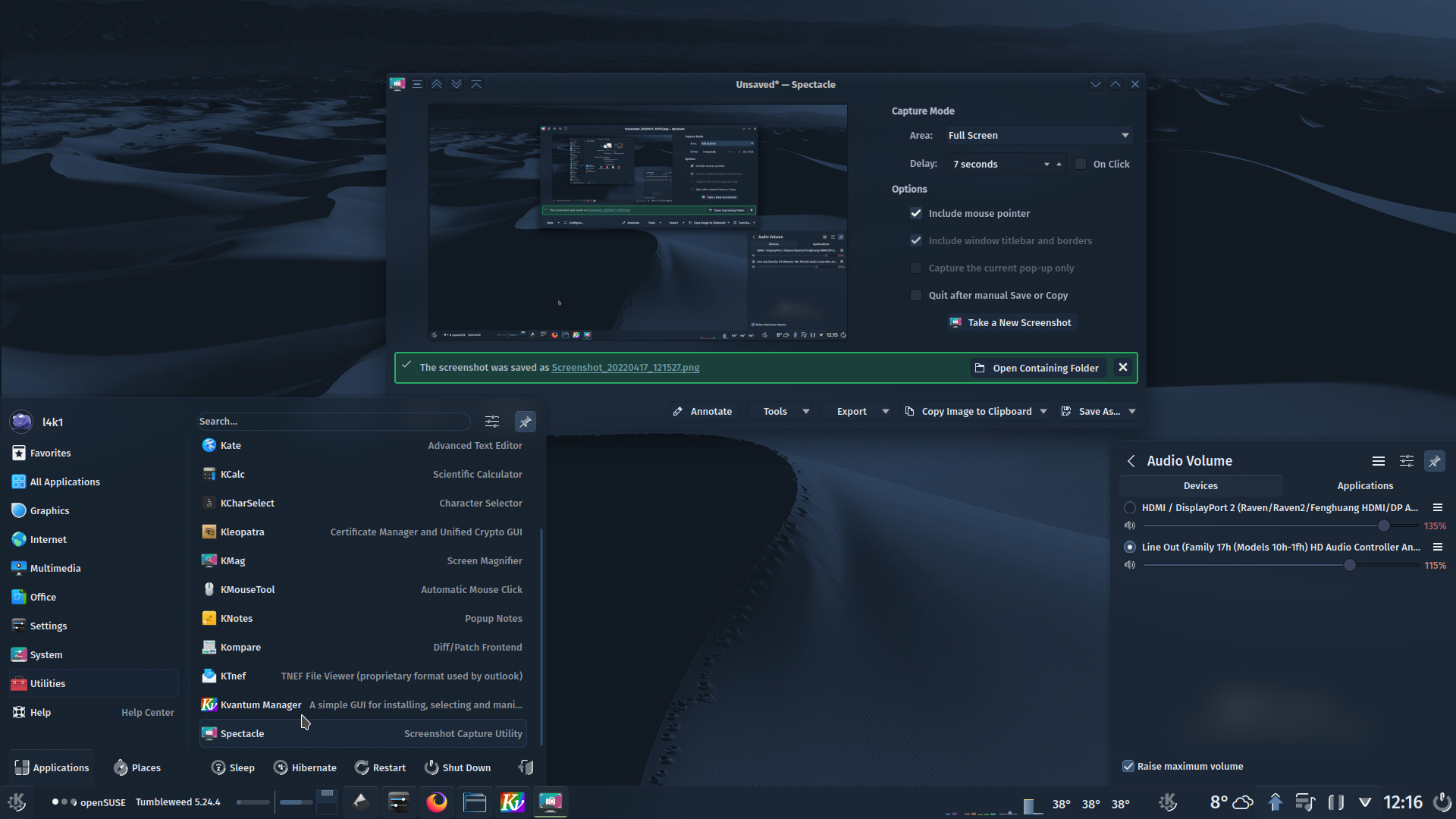Switch to the Applications tab in Audio Volume

[1365, 485]
